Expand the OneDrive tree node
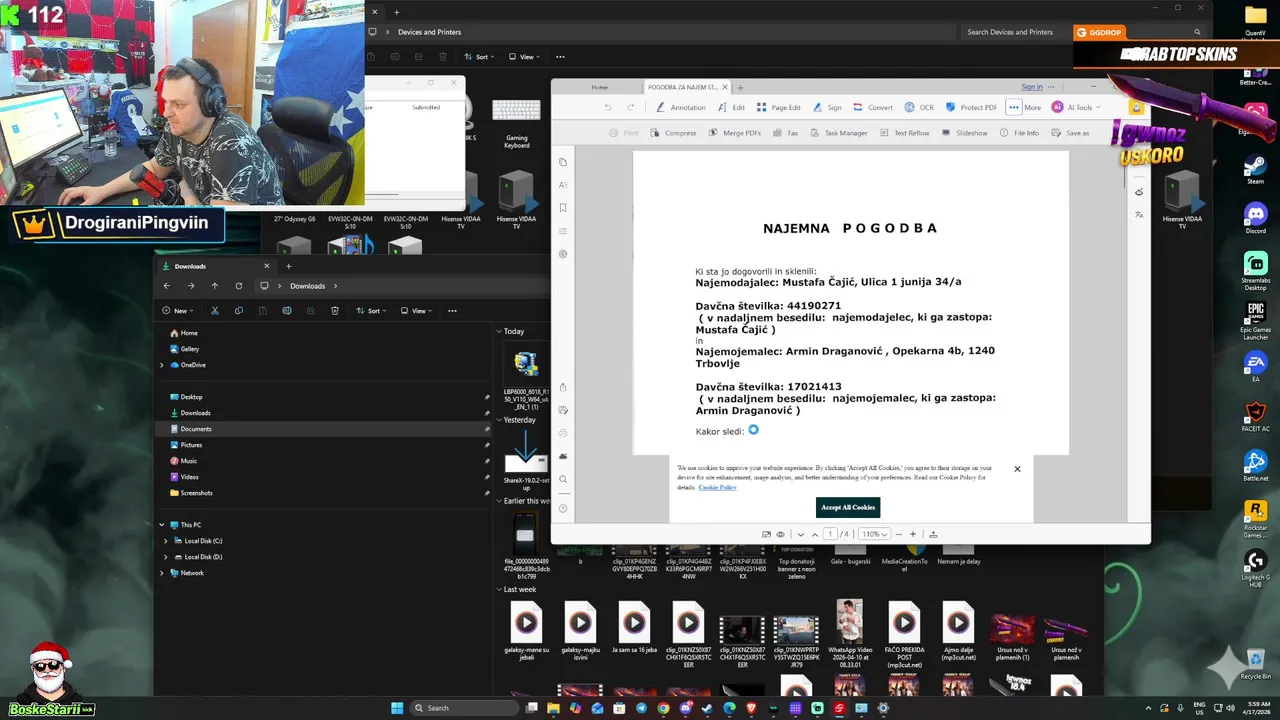Image resolution: width=1280 pixels, height=720 pixels. pyautogui.click(x=162, y=365)
